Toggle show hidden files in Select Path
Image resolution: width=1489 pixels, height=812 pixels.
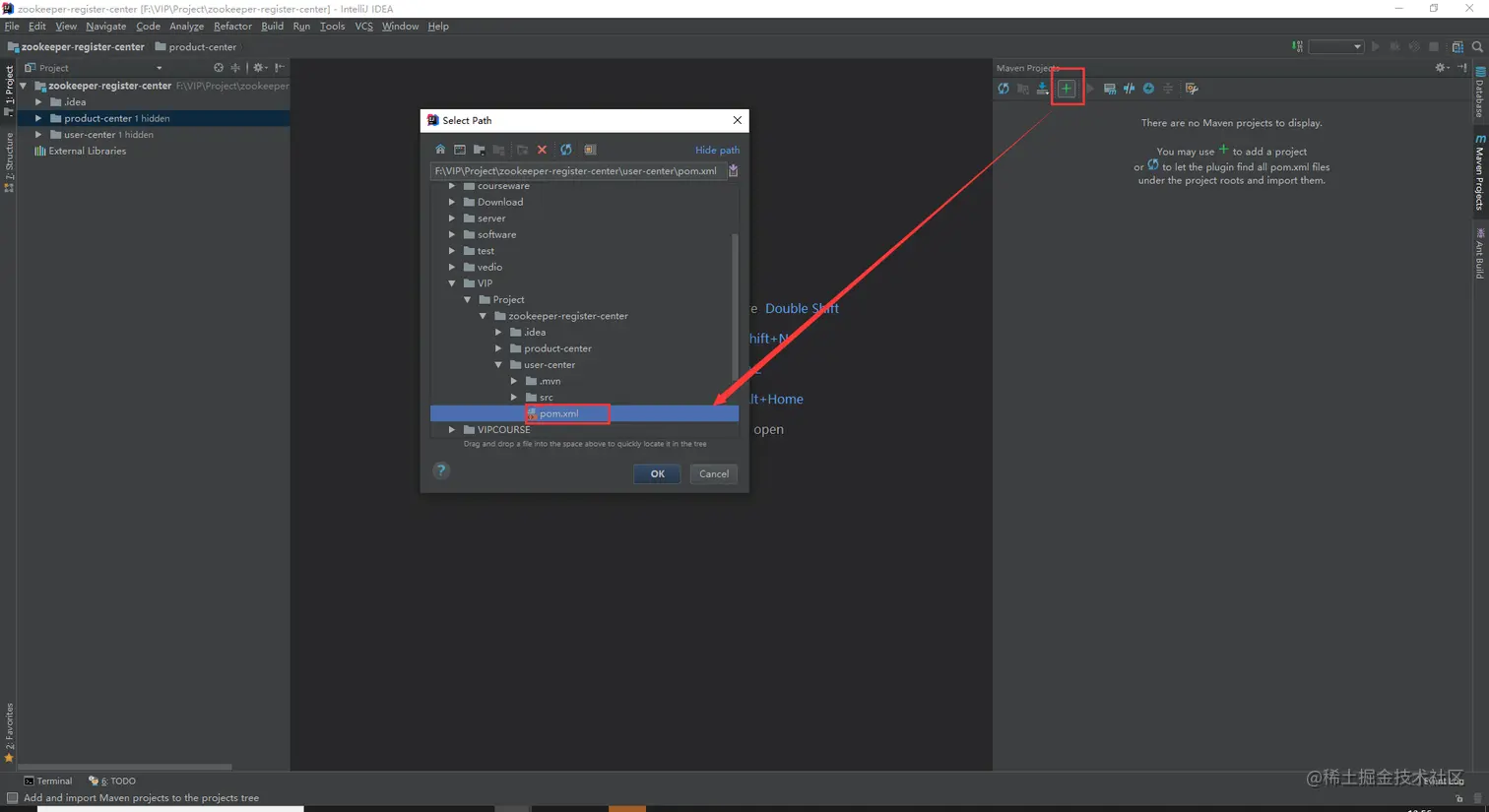(x=590, y=150)
